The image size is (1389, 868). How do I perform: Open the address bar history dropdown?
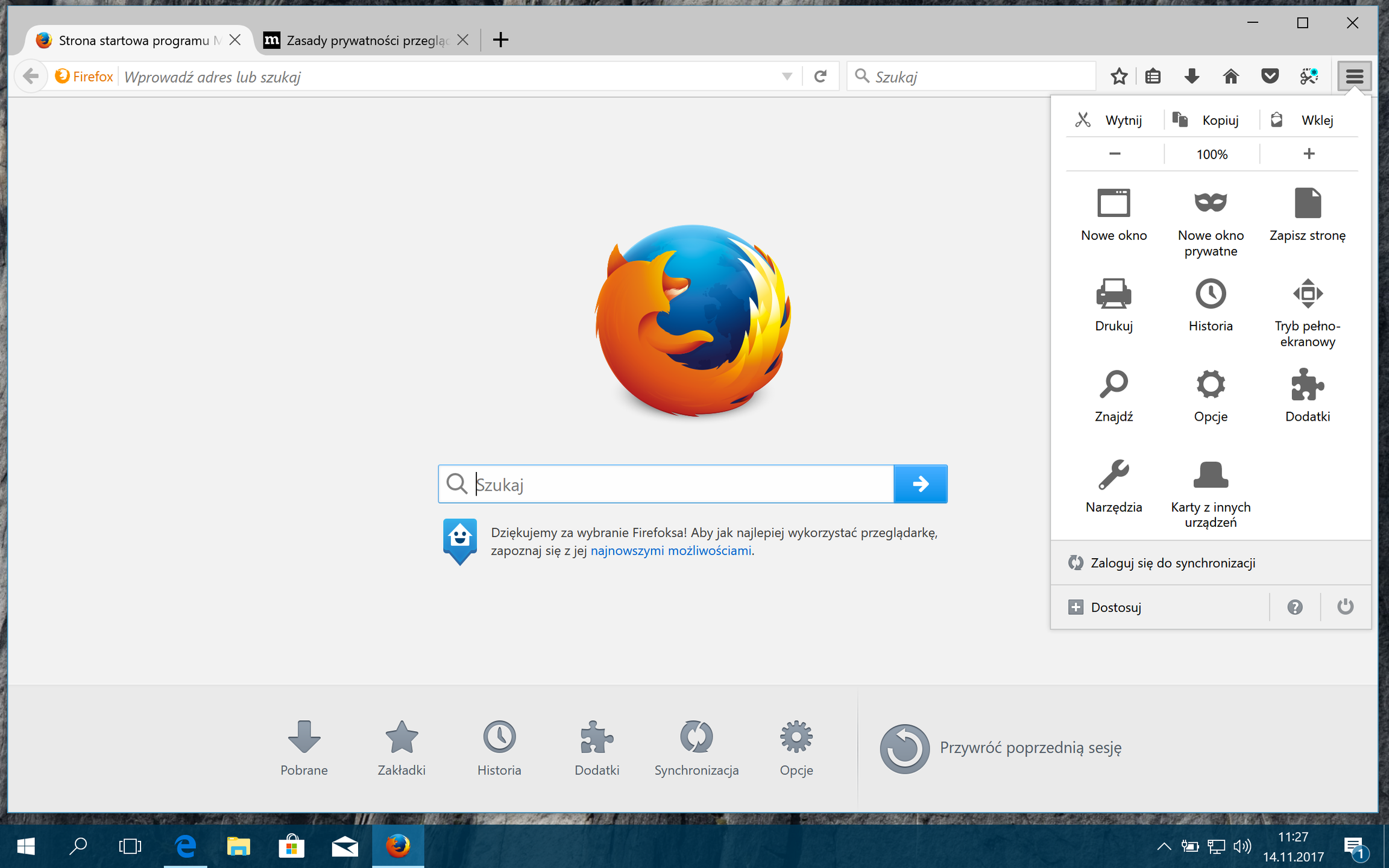tap(787, 76)
